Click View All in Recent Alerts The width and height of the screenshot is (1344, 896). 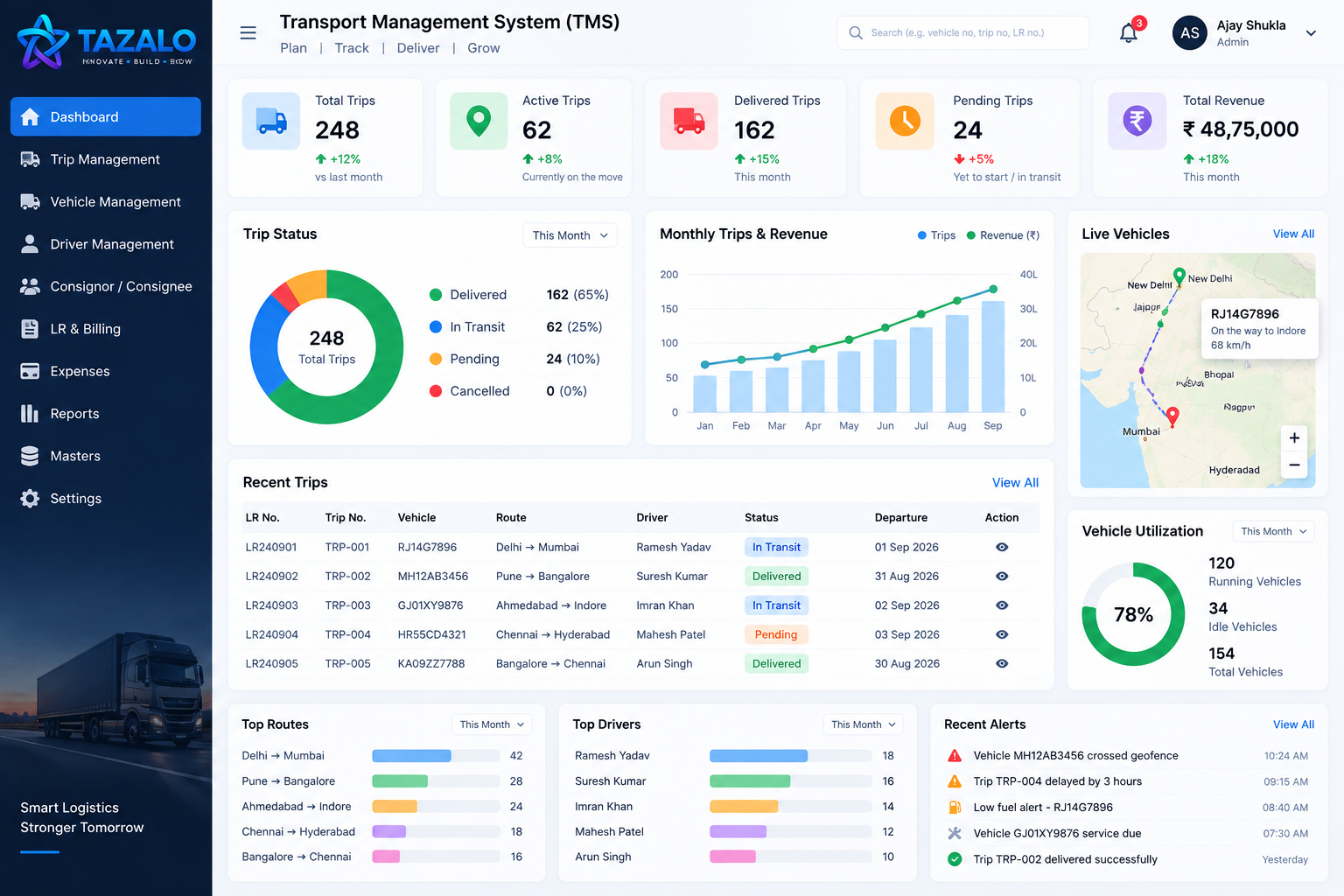click(1293, 724)
